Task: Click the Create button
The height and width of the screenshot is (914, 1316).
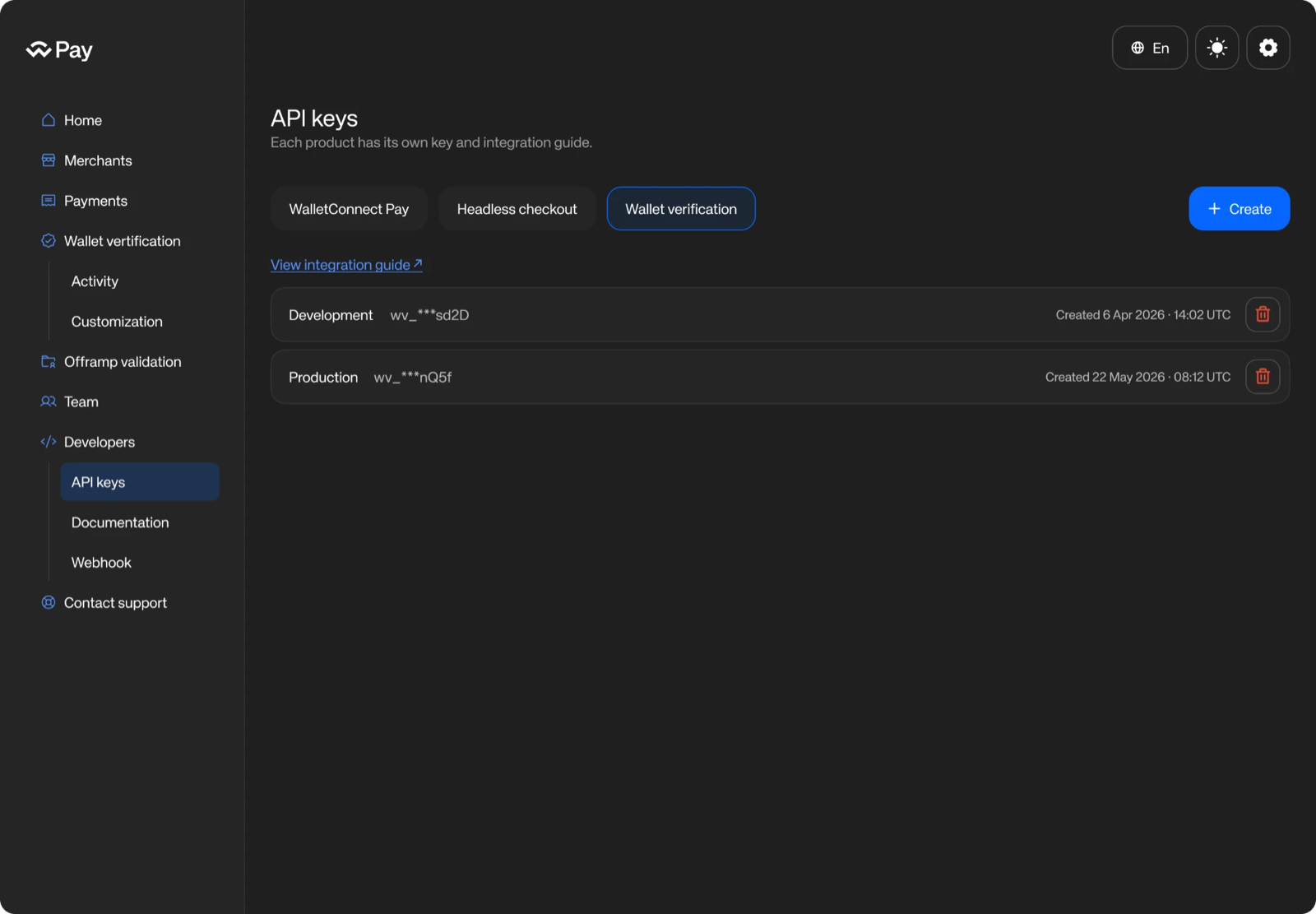Action: click(x=1239, y=209)
